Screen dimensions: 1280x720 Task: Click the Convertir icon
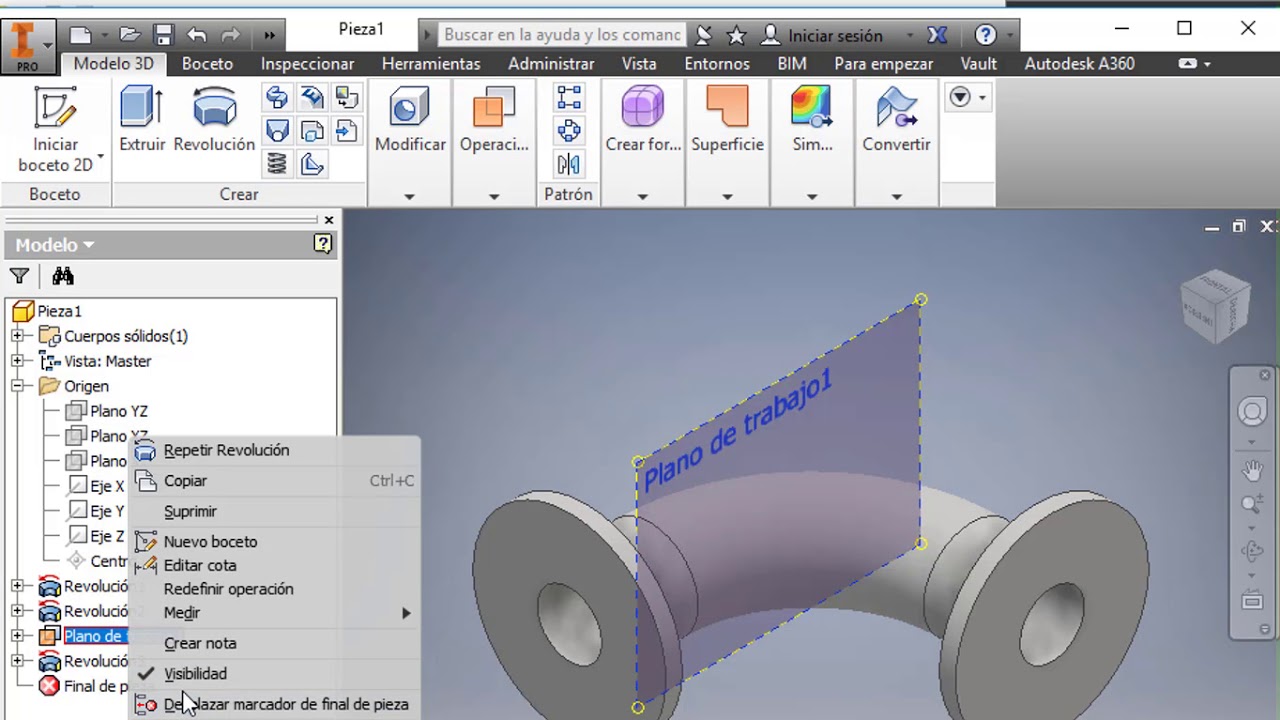(x=897, y=107)
